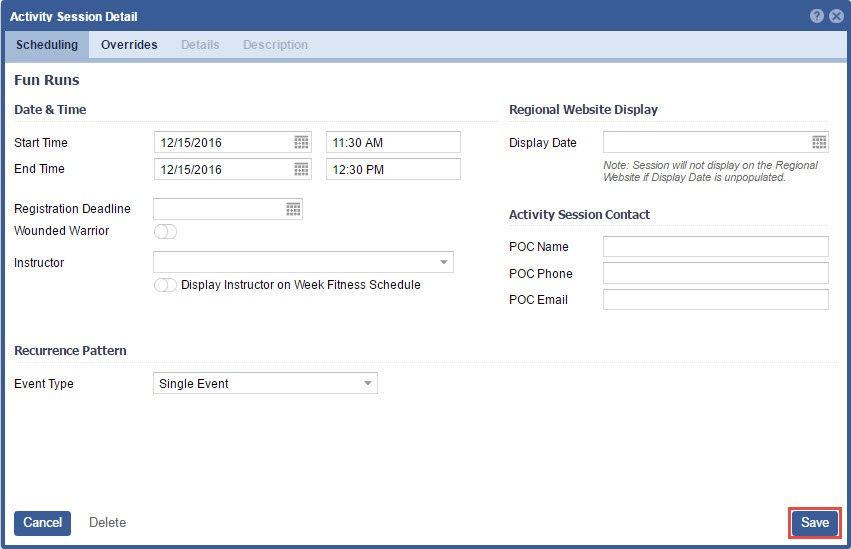Open the Start Time calendar picker
Image resolution: width=851 pixels, height=549 pixels.
click(x=301, y=142)
